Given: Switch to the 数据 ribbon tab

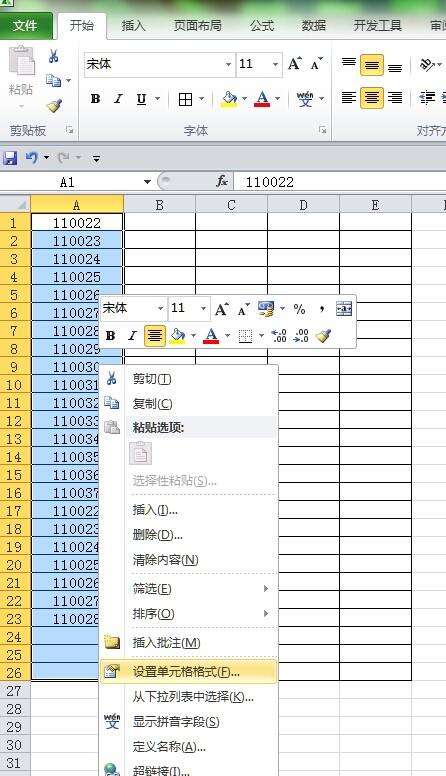Looking at the screenshot, I should pos(314,26).
